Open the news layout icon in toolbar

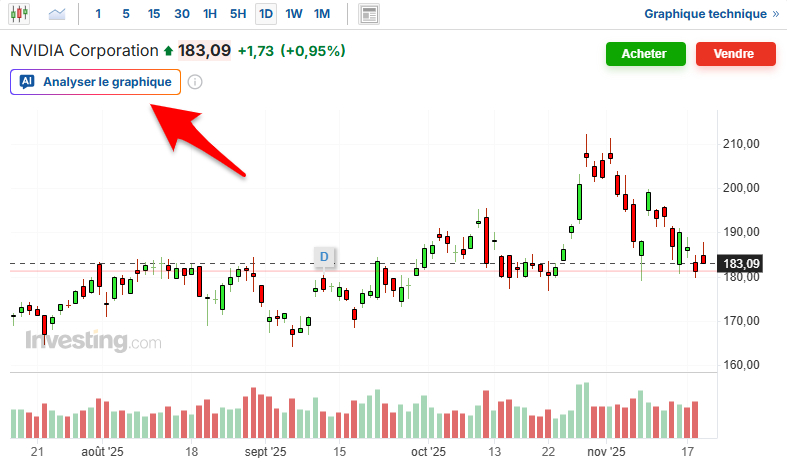click(369, 14)
